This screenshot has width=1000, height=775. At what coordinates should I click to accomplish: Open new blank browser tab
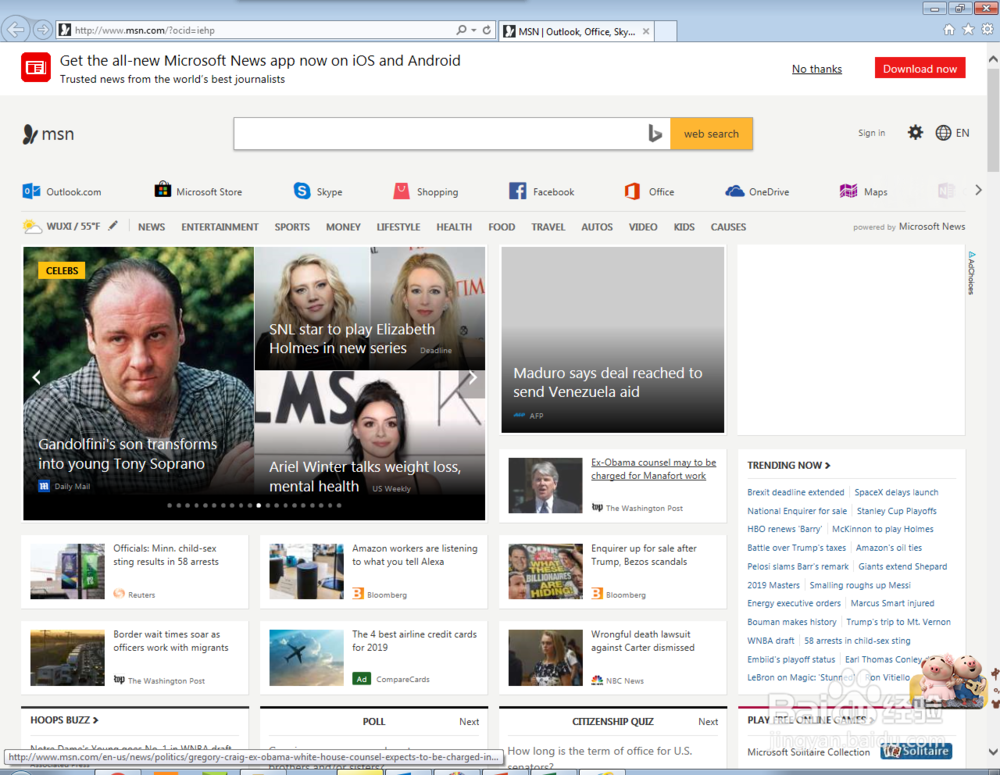pyautogui.click(x=666, y=31)
